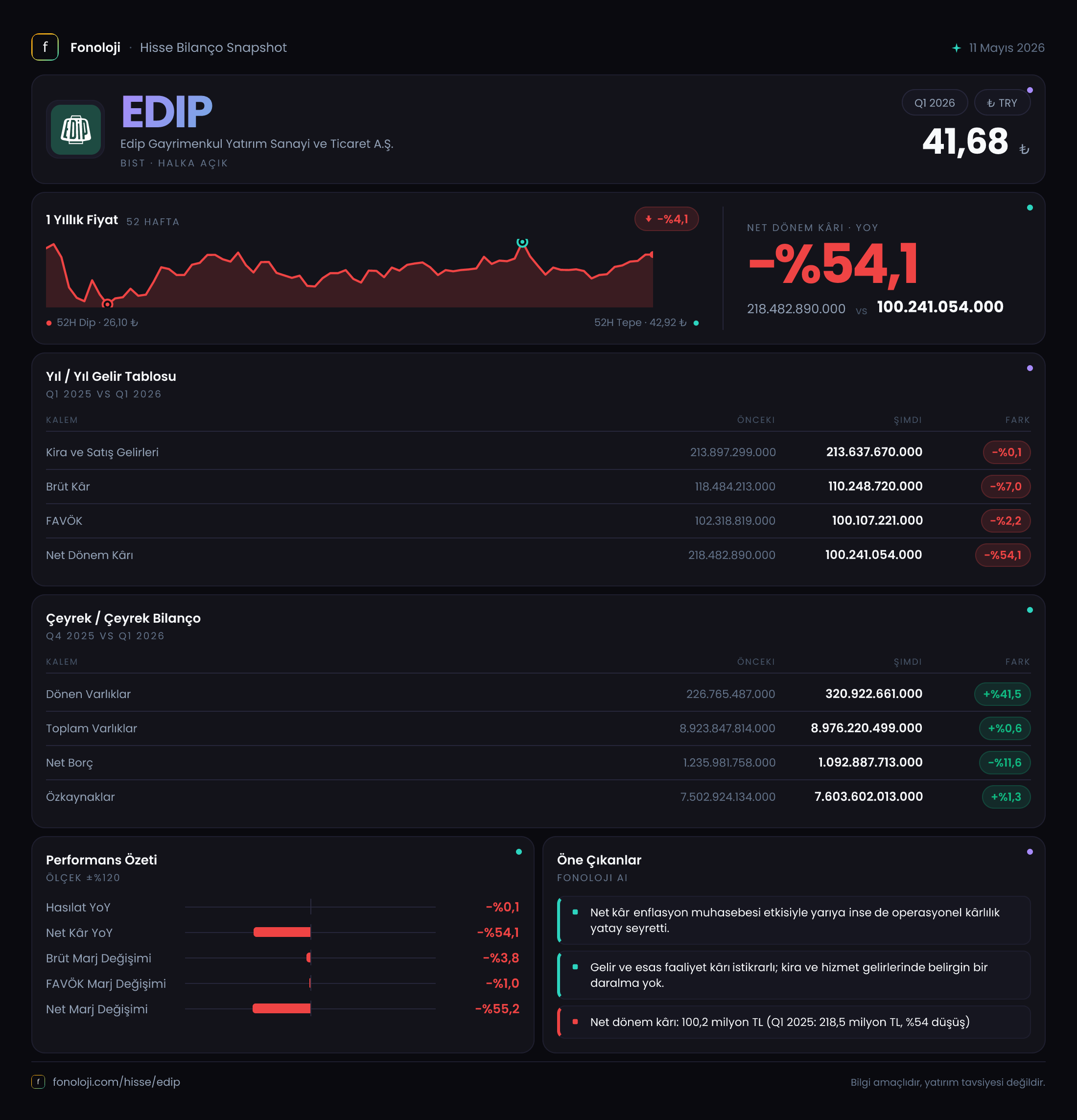
Task: Click the highlight about 'Gelir ve esas faaliyet kârı'
Action: 794,975
